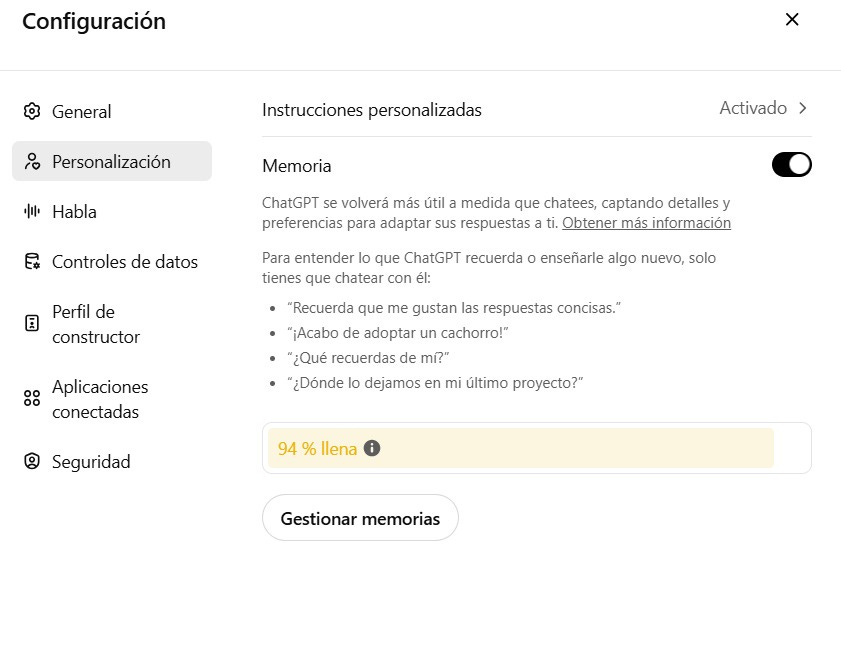Image resolution: width=841 pixels, height=666 pixels.
Task: Go to Perfil de constructor tab
Action: 112,324
